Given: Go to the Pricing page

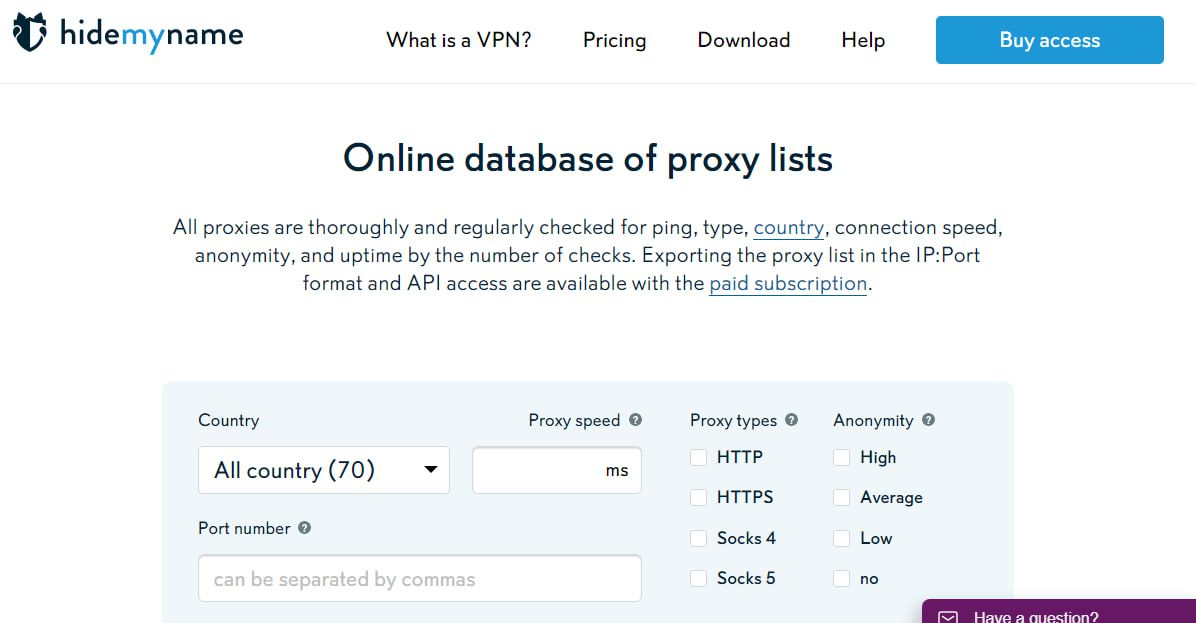Looking at the screenshot, I should (614, 40).
